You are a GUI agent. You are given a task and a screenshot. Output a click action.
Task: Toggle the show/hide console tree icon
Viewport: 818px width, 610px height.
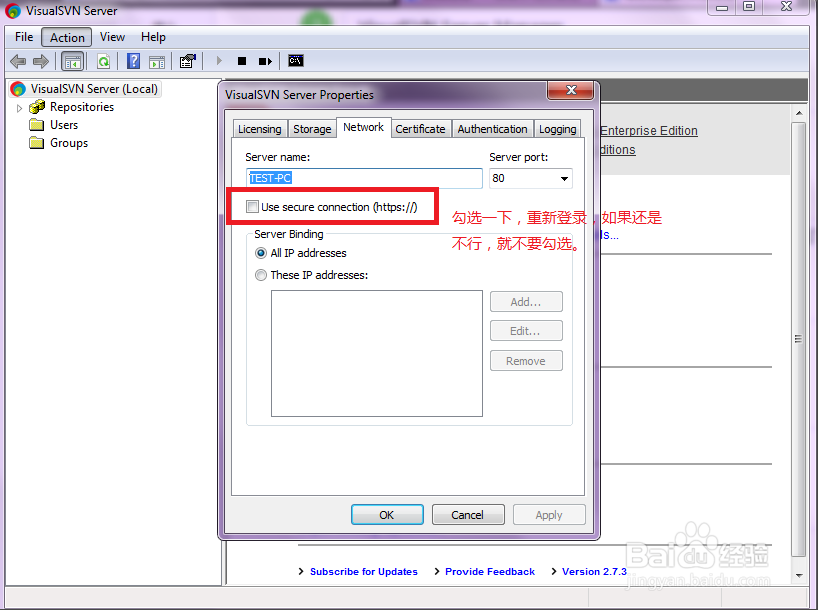point(73,62)
